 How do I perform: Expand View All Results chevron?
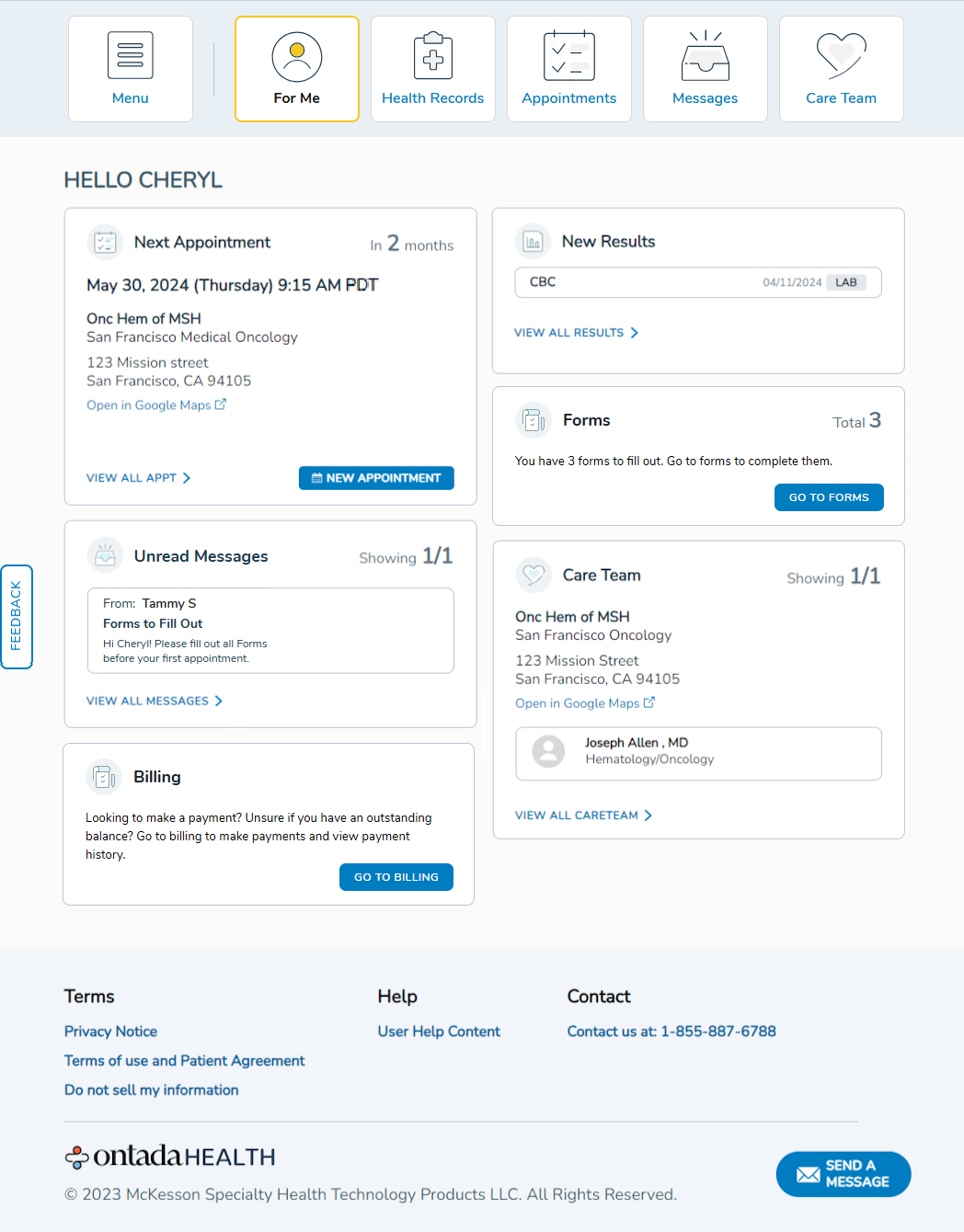coord(635,333)
